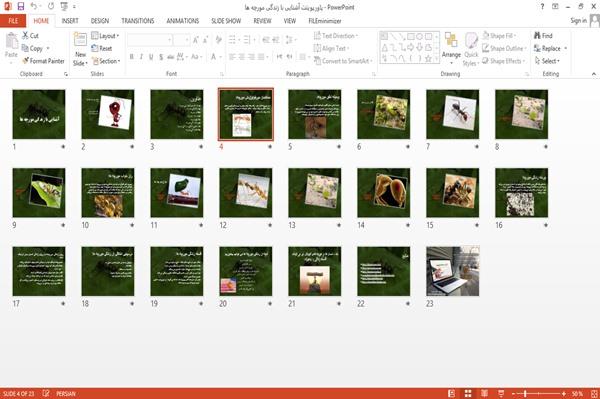Viewport: 600px width, 399px height.
Task: Click the Cut command in Clipboard
Action: (30, 36)
